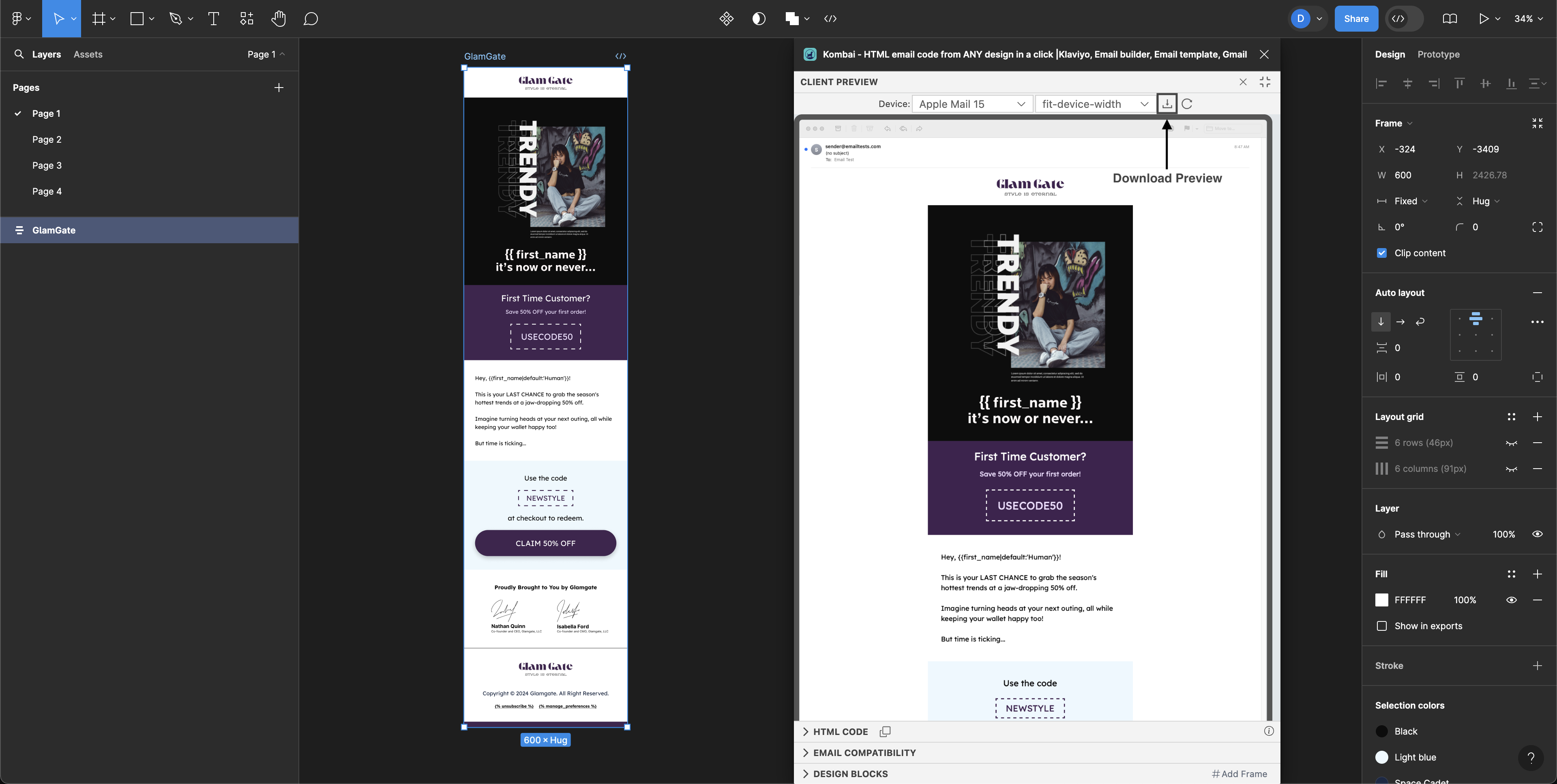The width and height of the screenshot is (1557, 784).
Task: Click Align top icon
Action: 1460,84
